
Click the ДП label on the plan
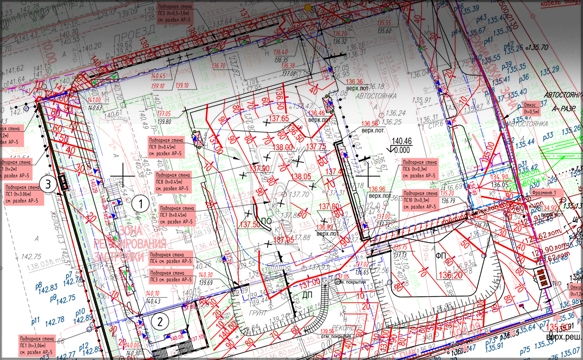tap(307, 295)
